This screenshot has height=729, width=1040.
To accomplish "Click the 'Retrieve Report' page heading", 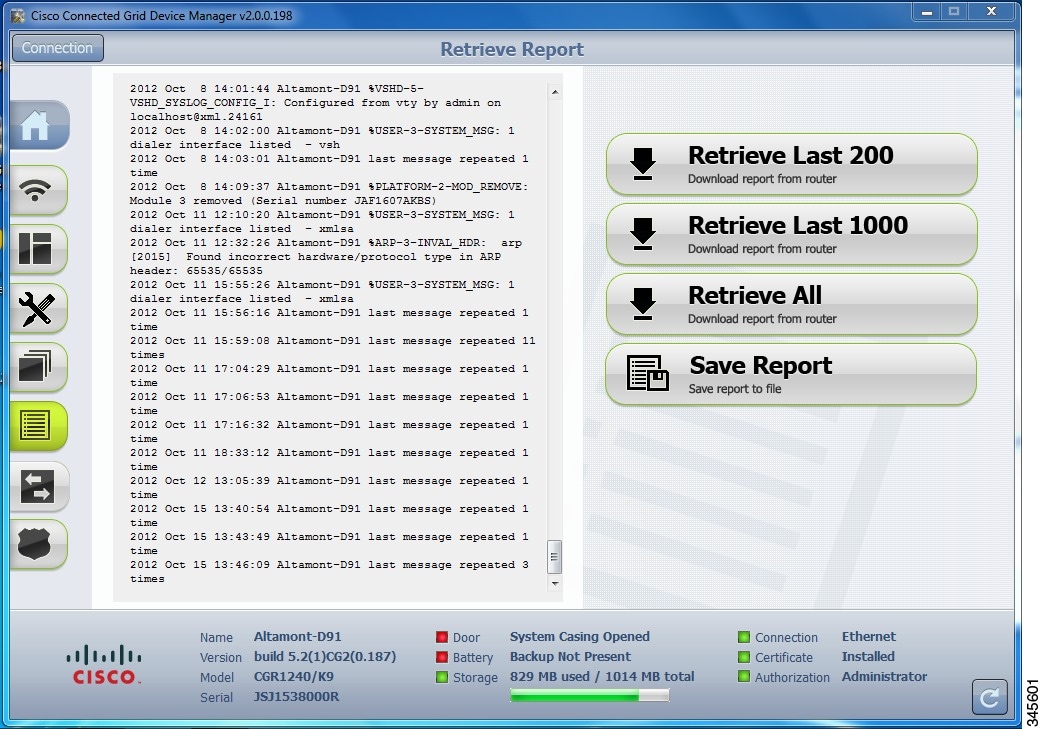I will 512,49.
